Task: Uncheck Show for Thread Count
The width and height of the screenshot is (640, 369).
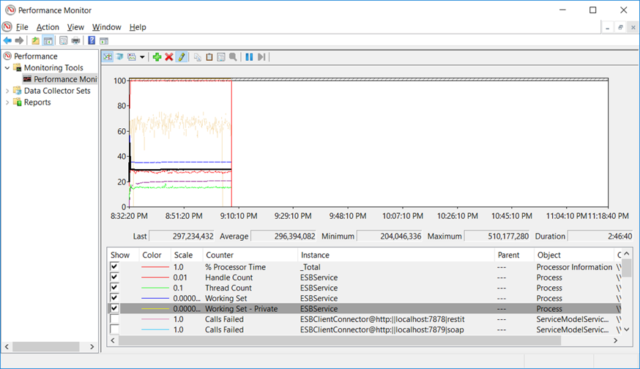Action: coord(114,287)
